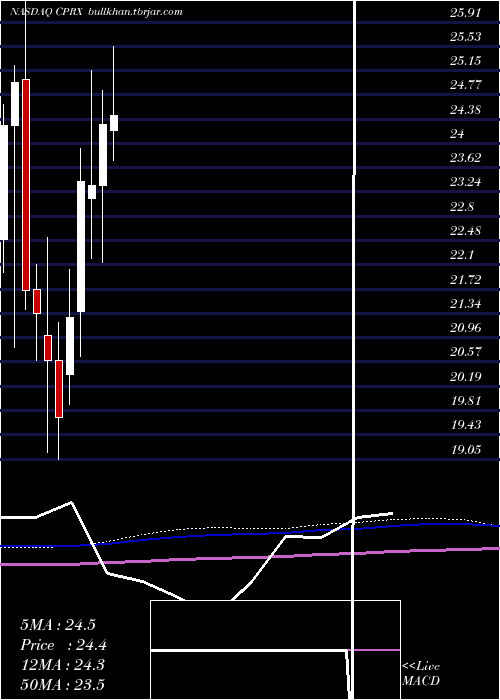Select the 24 price axis label
The height and width of the screenshot is (700, 500).
pyautogui.click(x=458, y=133)
